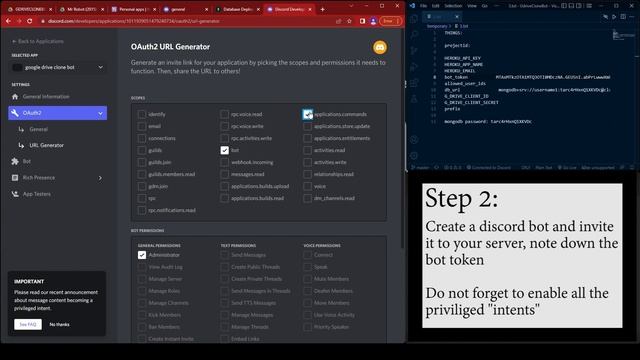The height and width of the screenshot is (360, 640).
Task: Uncheck the bot scope checkbox
Action: coord(224,150)
